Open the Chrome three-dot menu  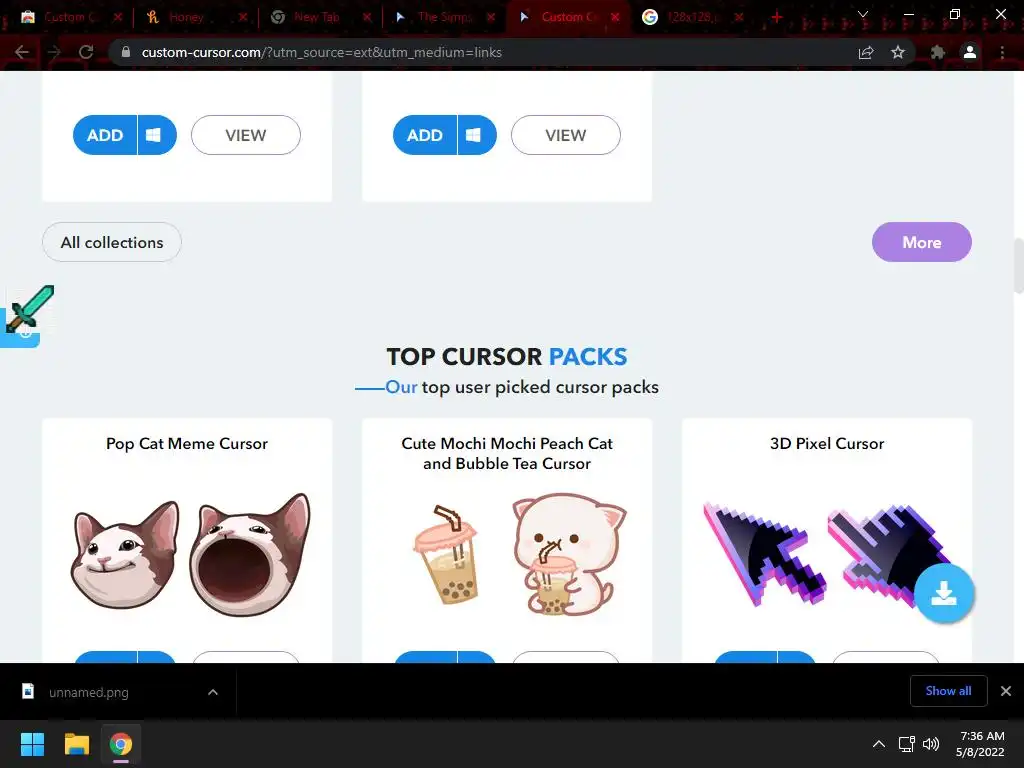(x=1002, y=52)
